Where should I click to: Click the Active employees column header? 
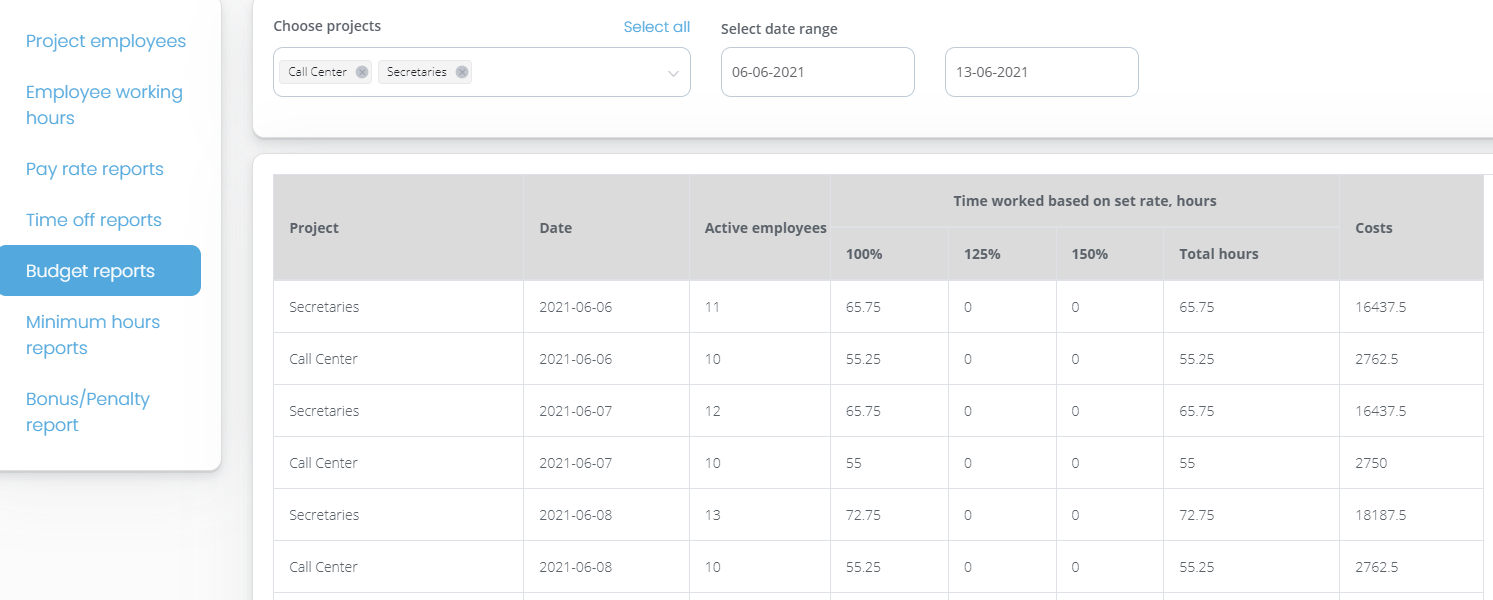tap(760, 228)
